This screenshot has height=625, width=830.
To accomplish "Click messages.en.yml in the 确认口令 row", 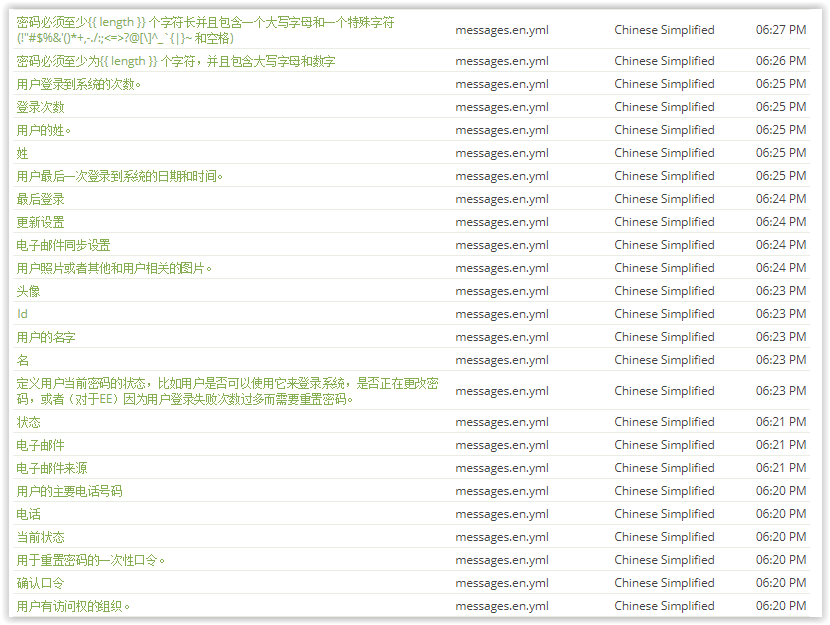I will tap(502, 584).
